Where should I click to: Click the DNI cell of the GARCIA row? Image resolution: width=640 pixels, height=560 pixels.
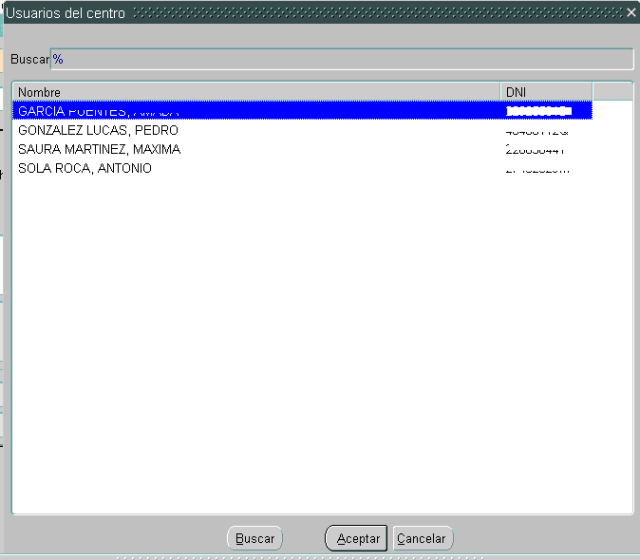point(539,111)
